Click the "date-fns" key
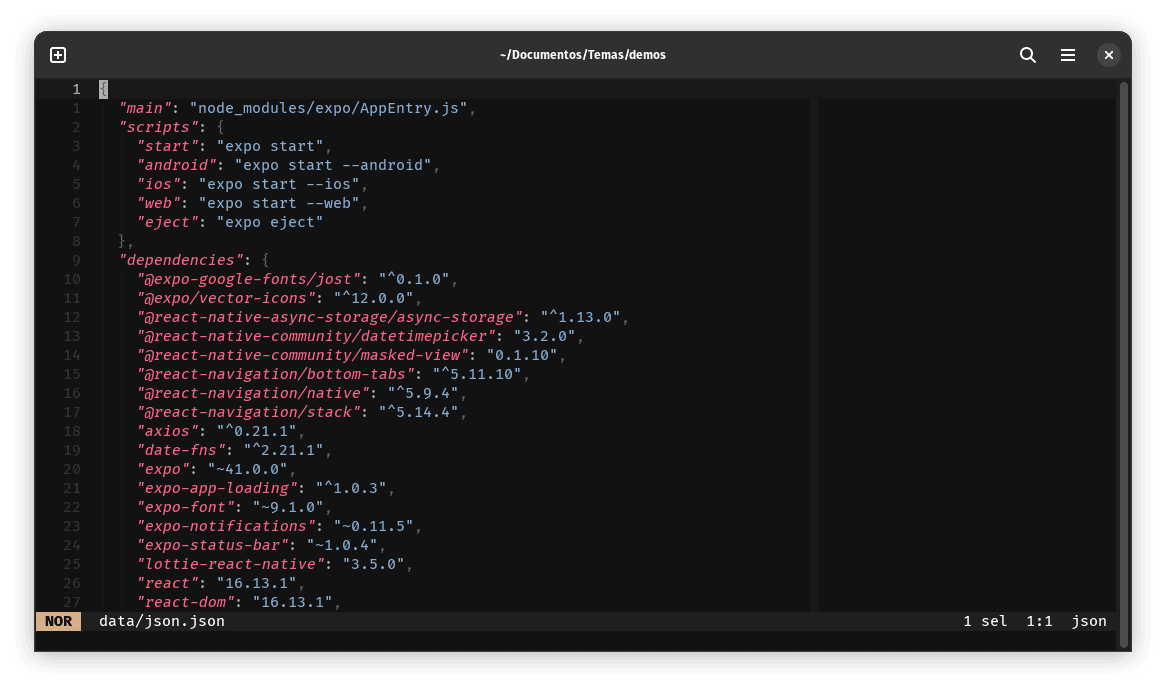 point(180,450)
